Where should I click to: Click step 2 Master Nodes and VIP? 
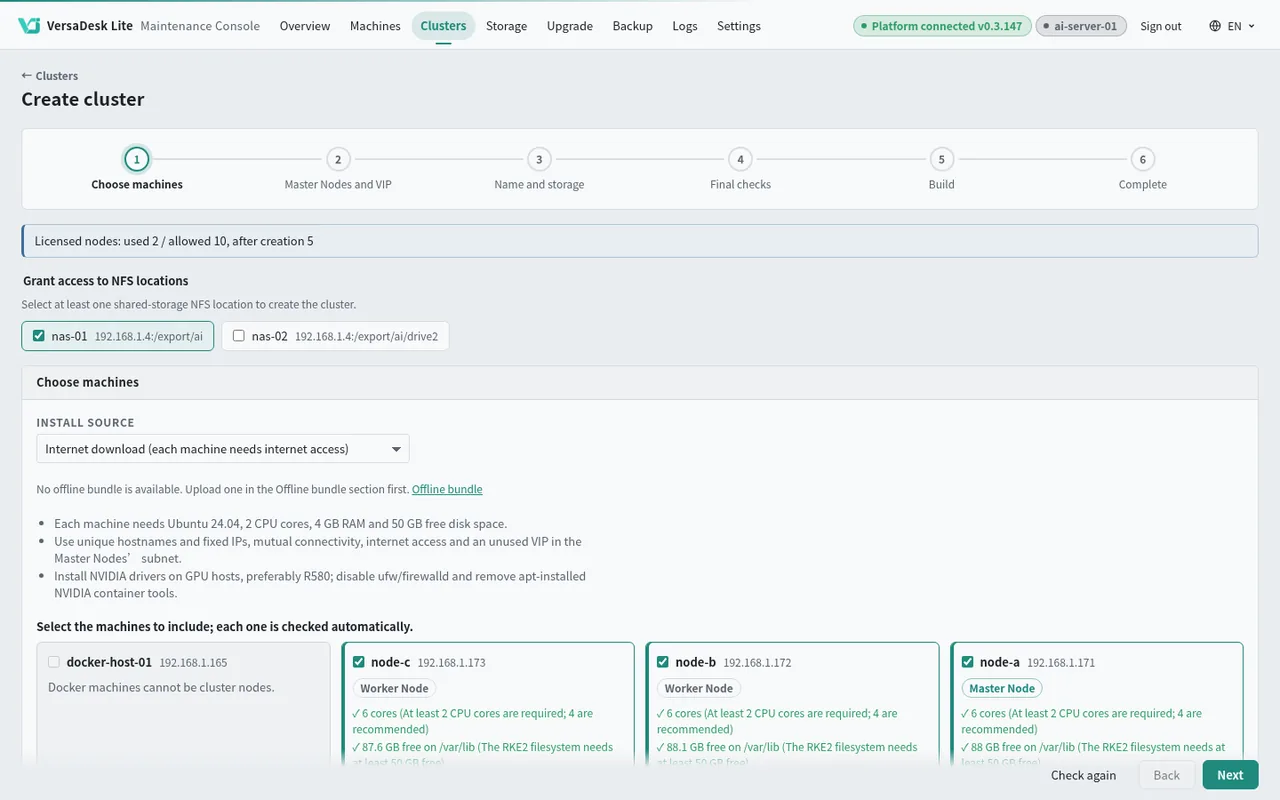coord(338,169)
